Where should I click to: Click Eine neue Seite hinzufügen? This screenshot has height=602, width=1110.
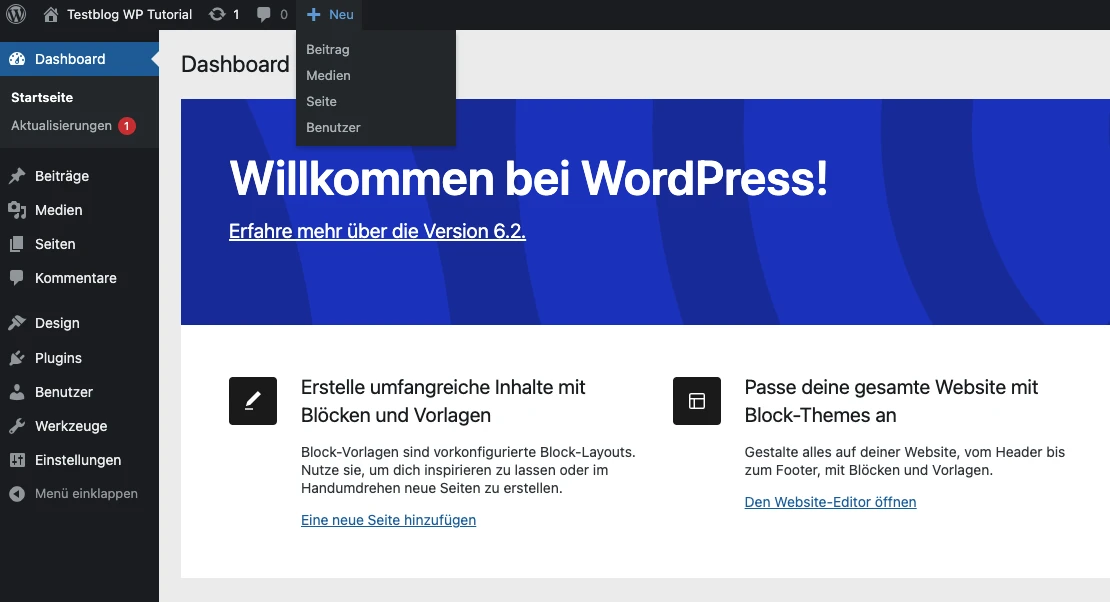pyautogui.click(x=388, y=520)
